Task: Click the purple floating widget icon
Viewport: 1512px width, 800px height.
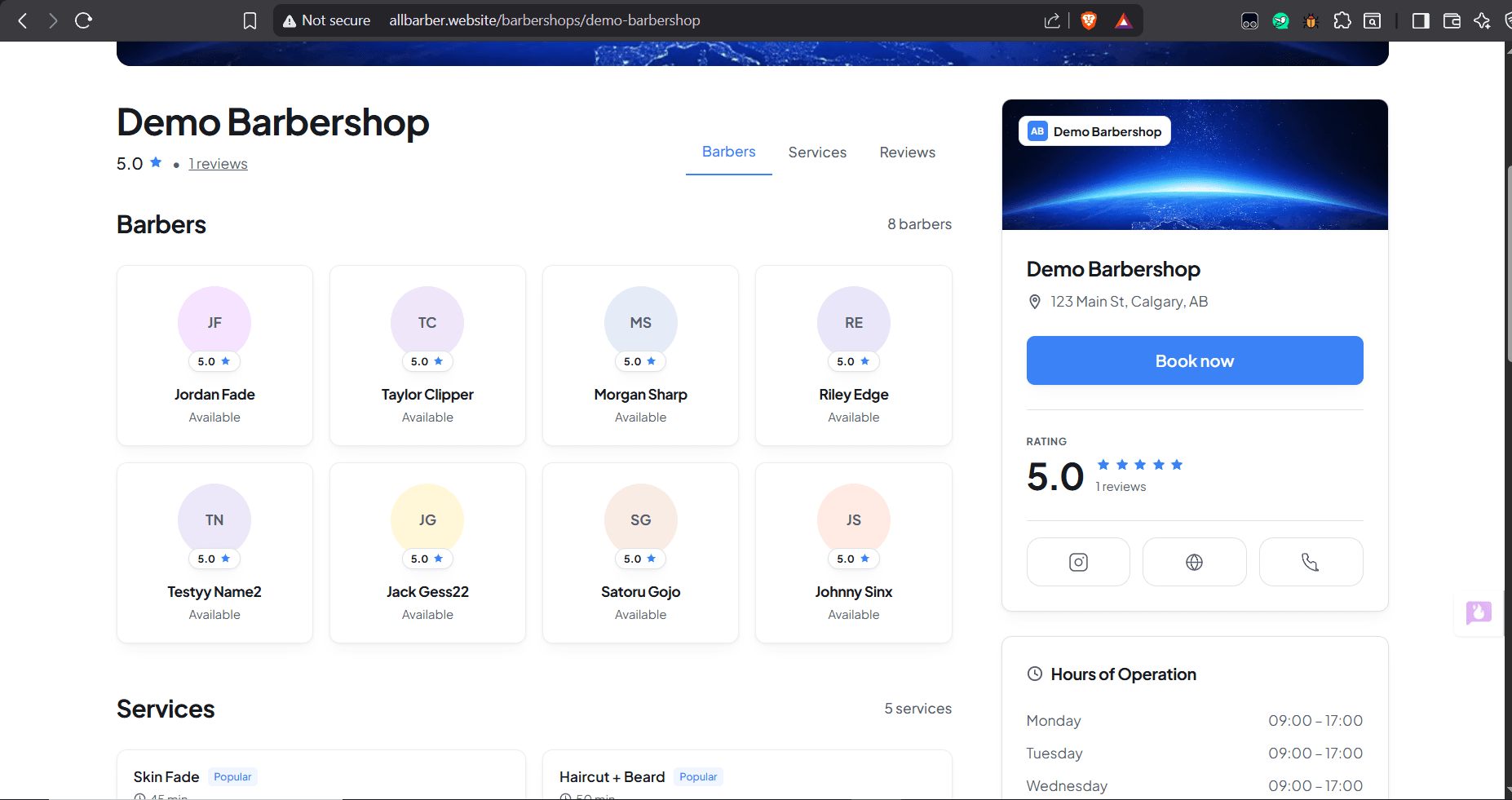Action: click(1479, 612)
